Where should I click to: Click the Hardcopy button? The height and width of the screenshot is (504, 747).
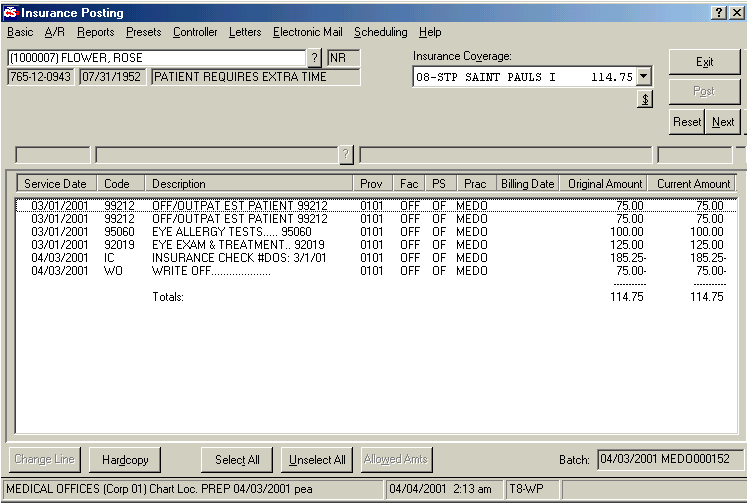coord(125,459)
